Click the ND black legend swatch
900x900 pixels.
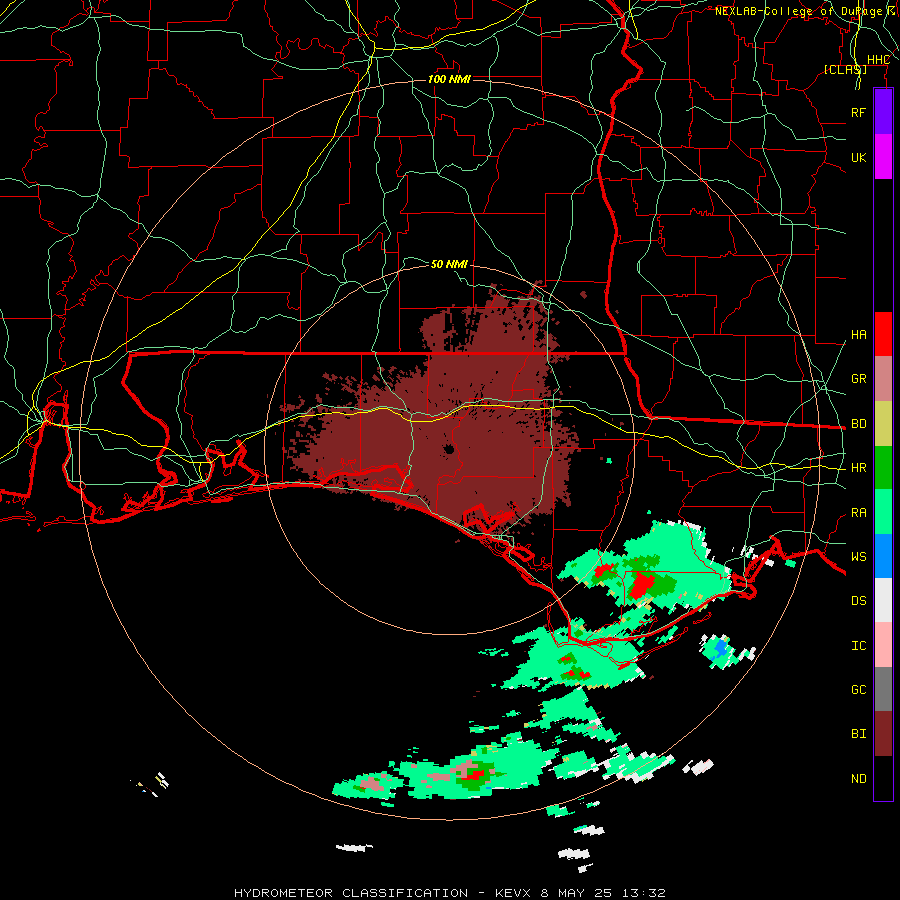click(883, 778)
